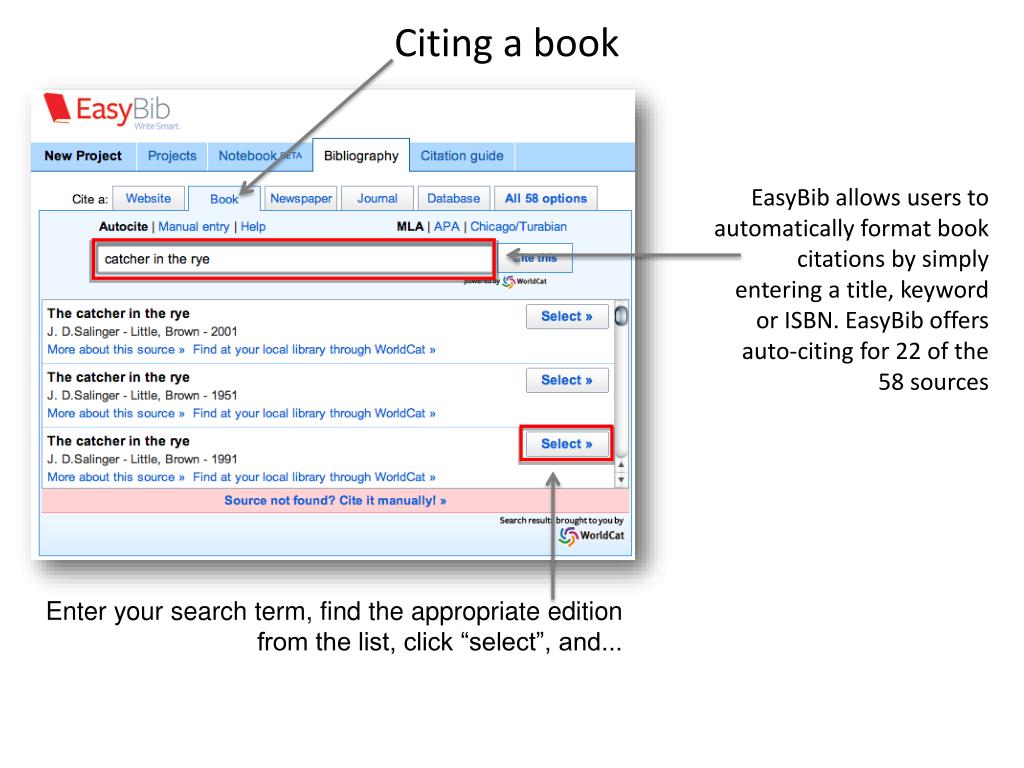Find 2001 edition at local library via WorldCat
1024x768 pixels.
pyautogui.click(x=314, y=350)
